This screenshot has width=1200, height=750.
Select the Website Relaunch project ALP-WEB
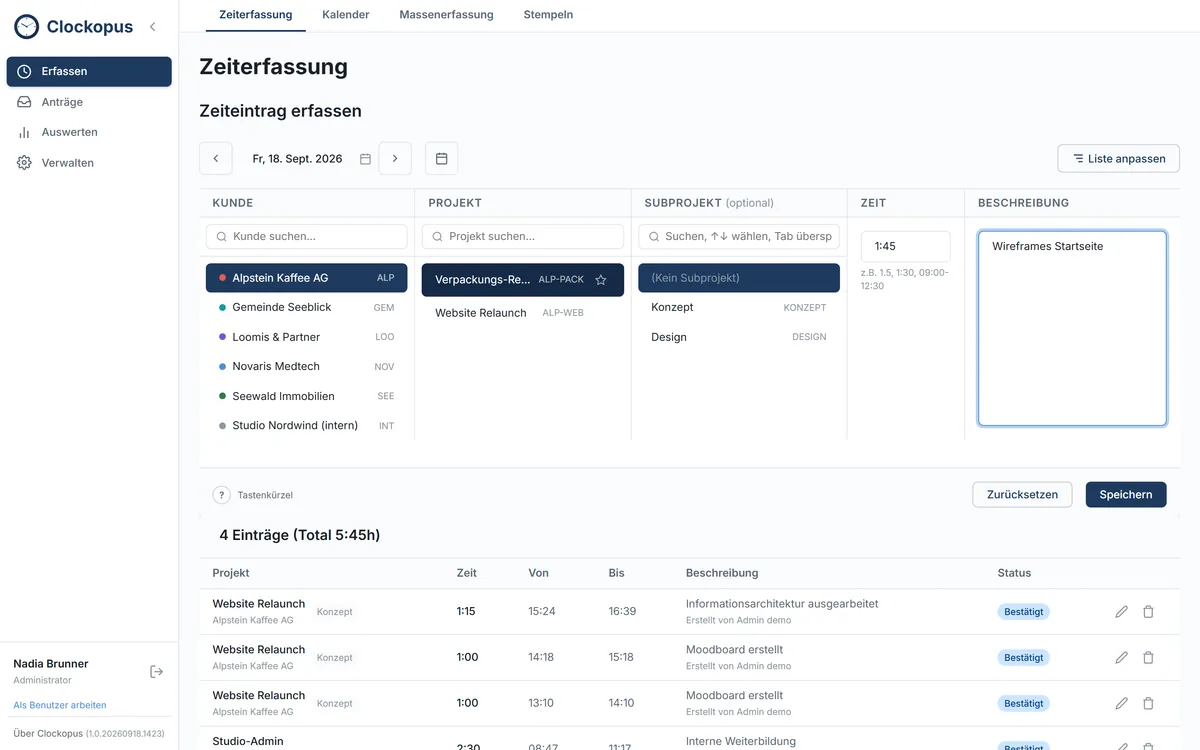click(x=523, y=313)
